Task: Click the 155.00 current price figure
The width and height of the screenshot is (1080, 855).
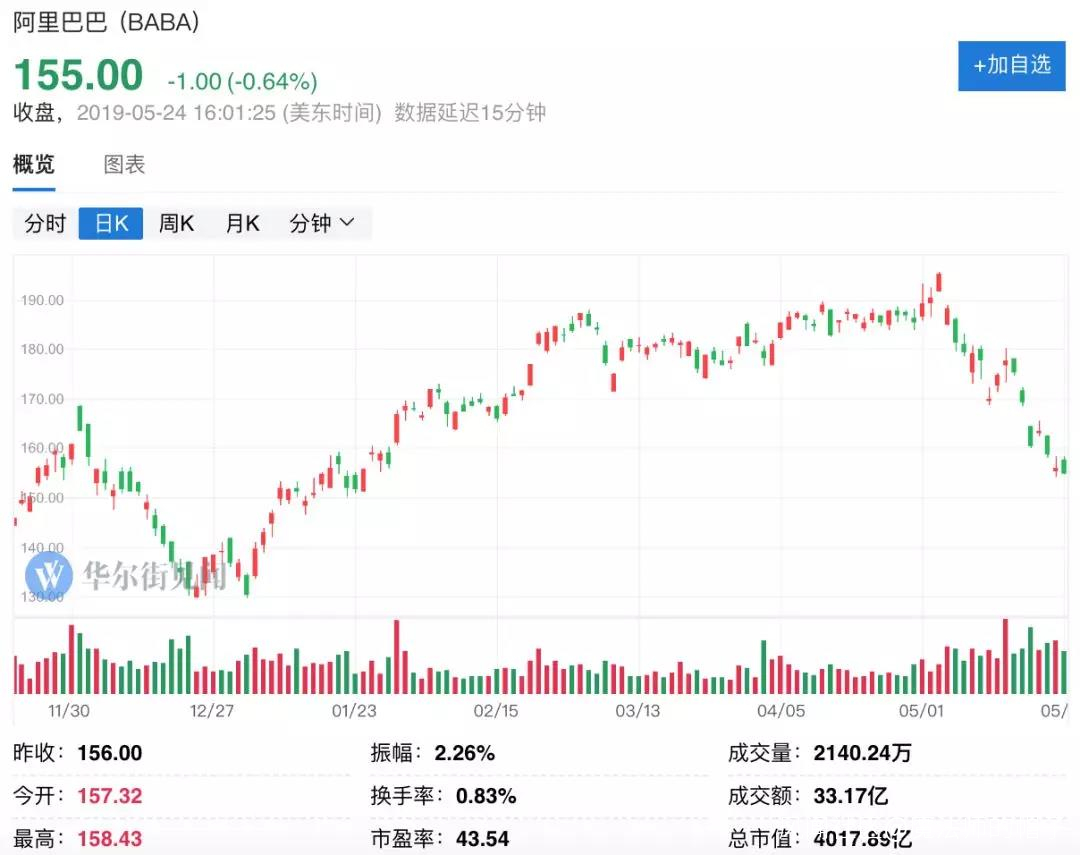Action: [x=78, y=77]
